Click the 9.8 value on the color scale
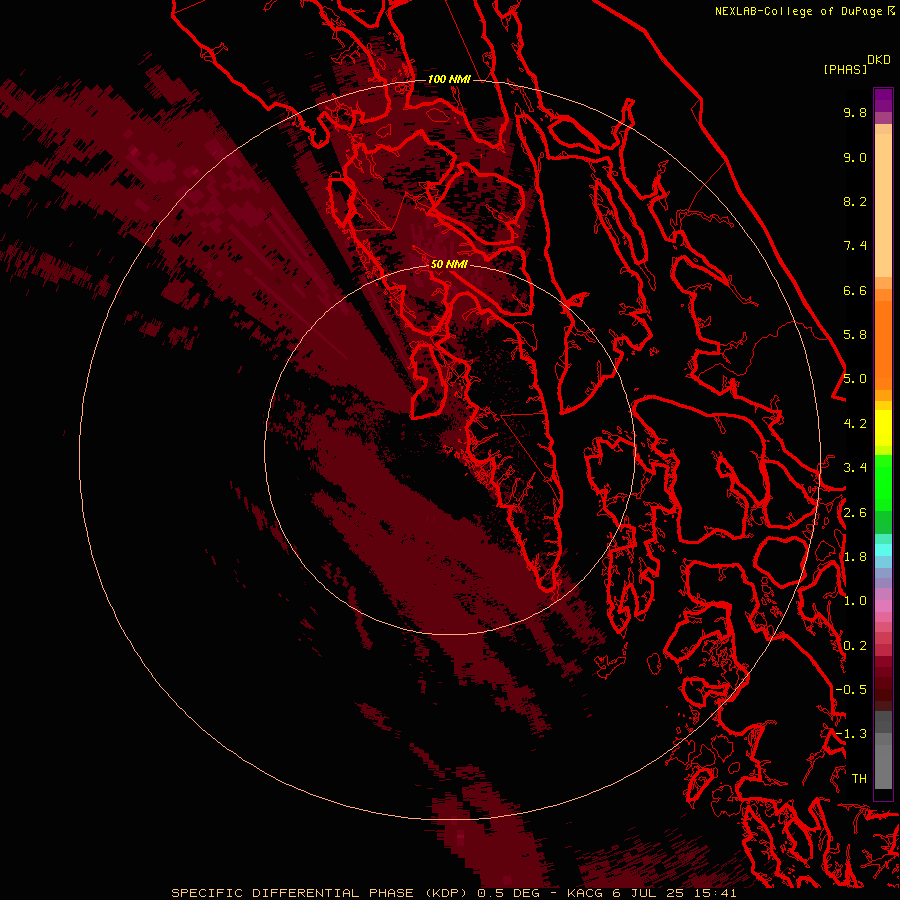The width and height of the screenshot is (900, 900). pyautogui.click(x=855, y=112)
